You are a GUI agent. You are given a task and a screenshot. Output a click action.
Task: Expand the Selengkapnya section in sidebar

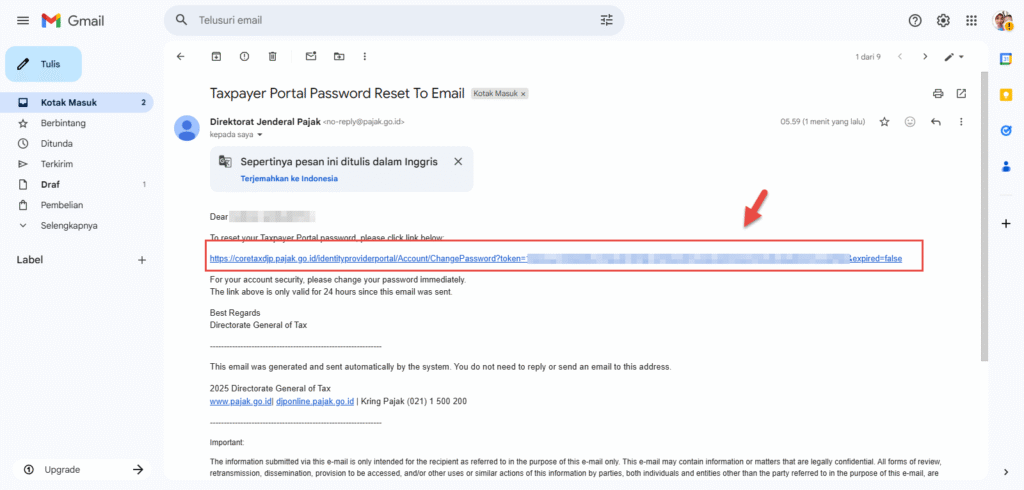point(68,225)
